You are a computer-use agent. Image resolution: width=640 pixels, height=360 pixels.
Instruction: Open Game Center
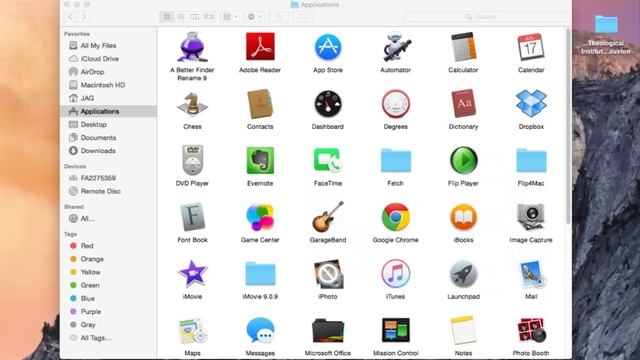point(260,217)
